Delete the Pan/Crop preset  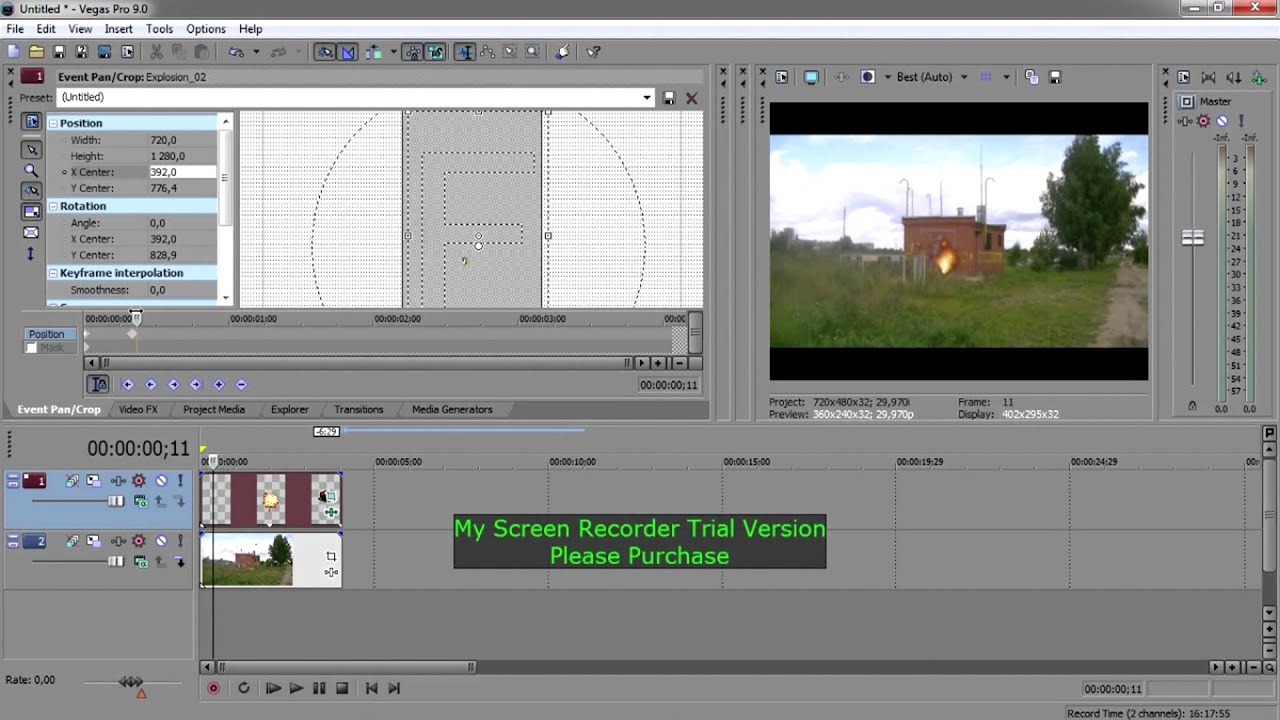pos(691,98)
